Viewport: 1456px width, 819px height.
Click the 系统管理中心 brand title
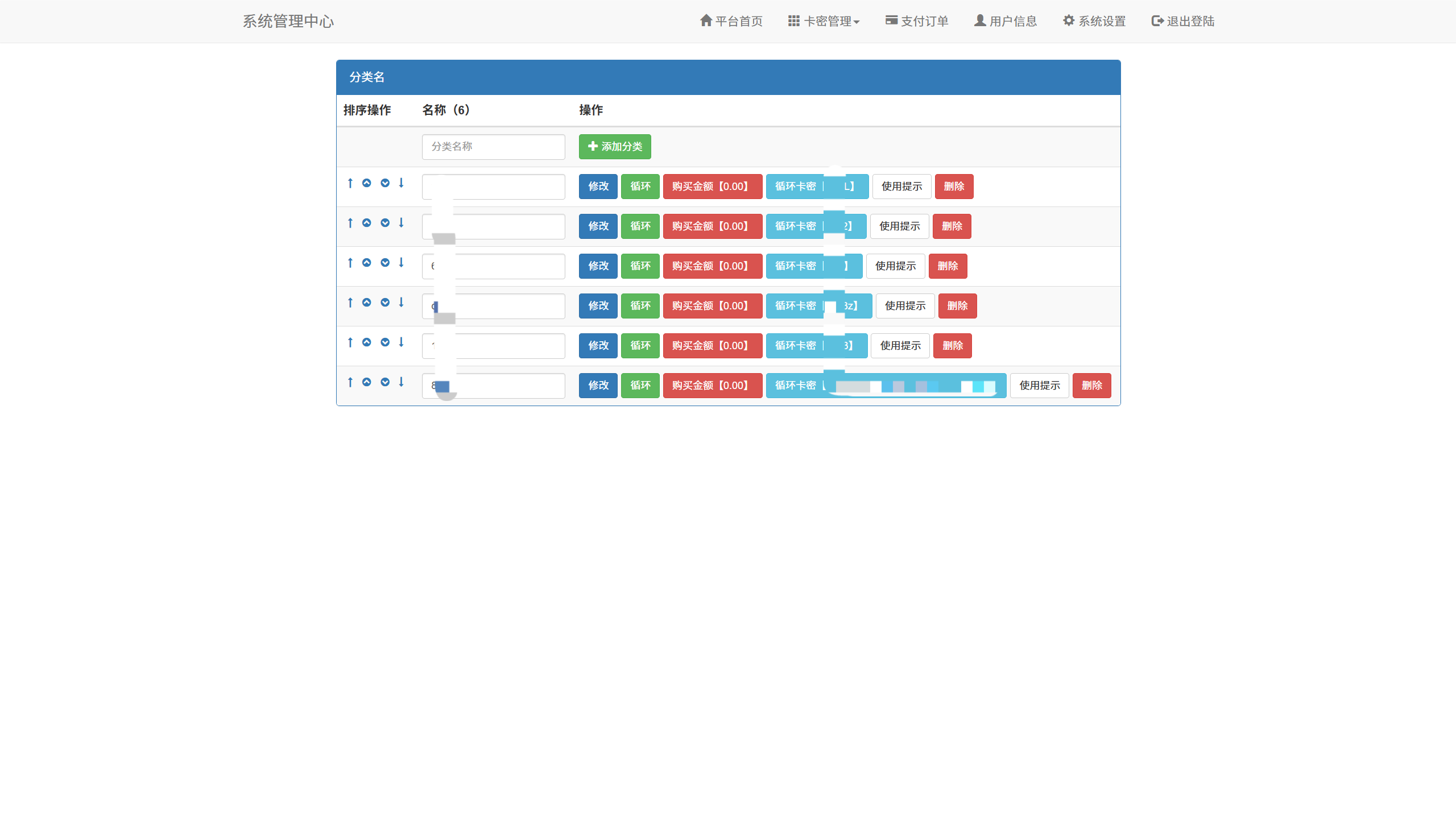288,22
